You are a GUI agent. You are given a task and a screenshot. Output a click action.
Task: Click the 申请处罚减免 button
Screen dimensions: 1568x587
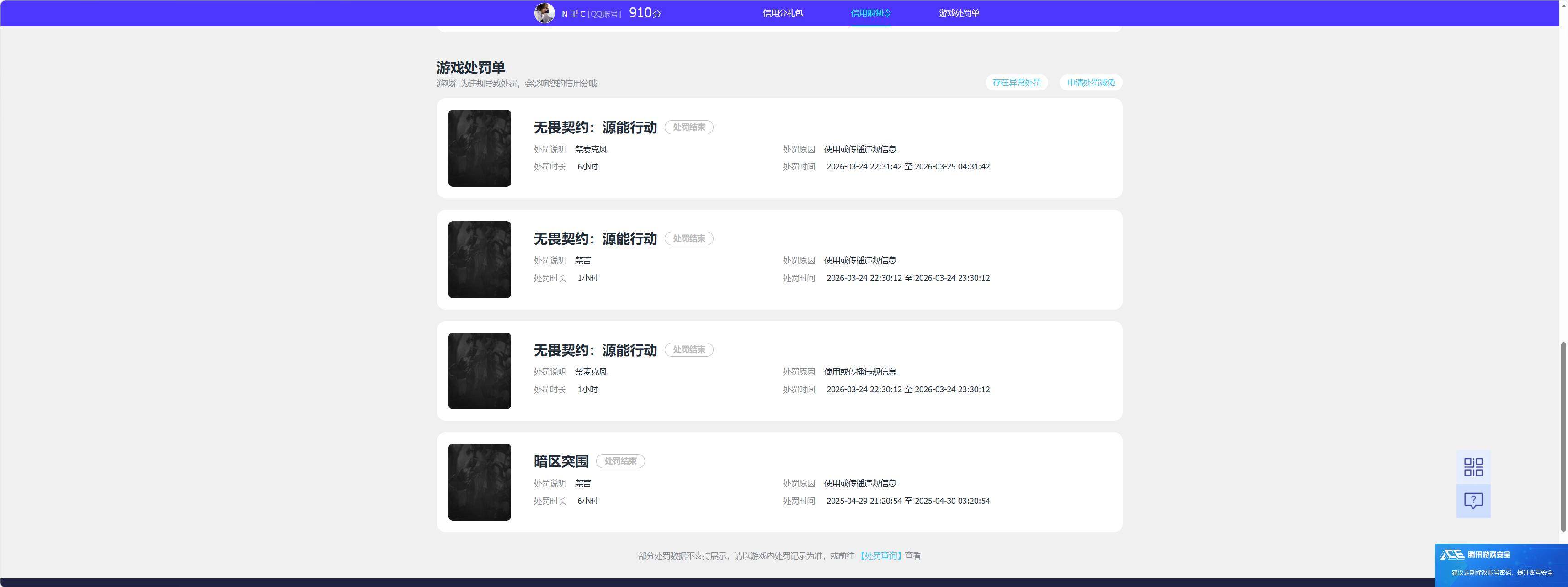click(x=1091, y=83)
